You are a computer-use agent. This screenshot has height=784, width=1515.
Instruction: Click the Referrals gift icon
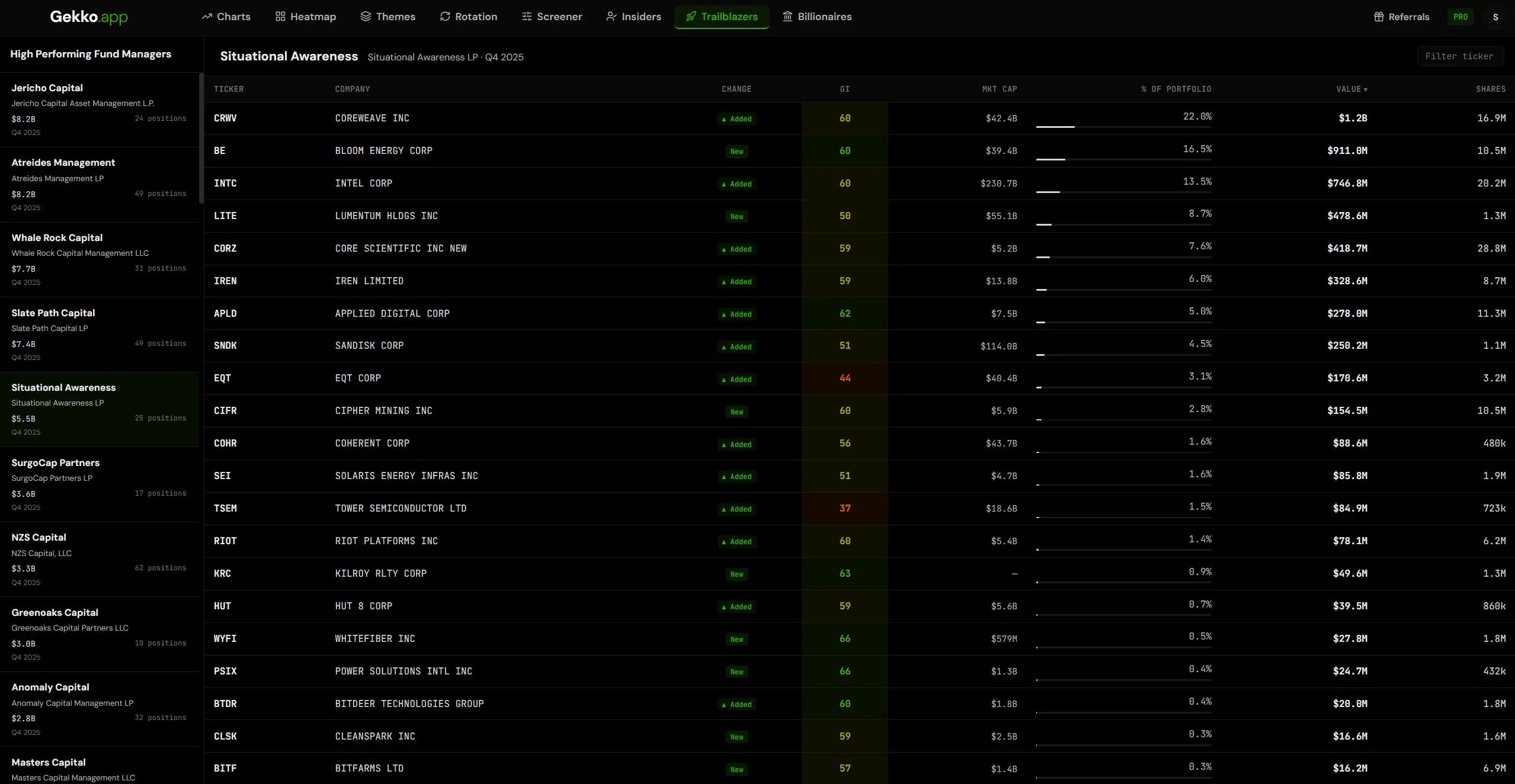[1379, 17]
